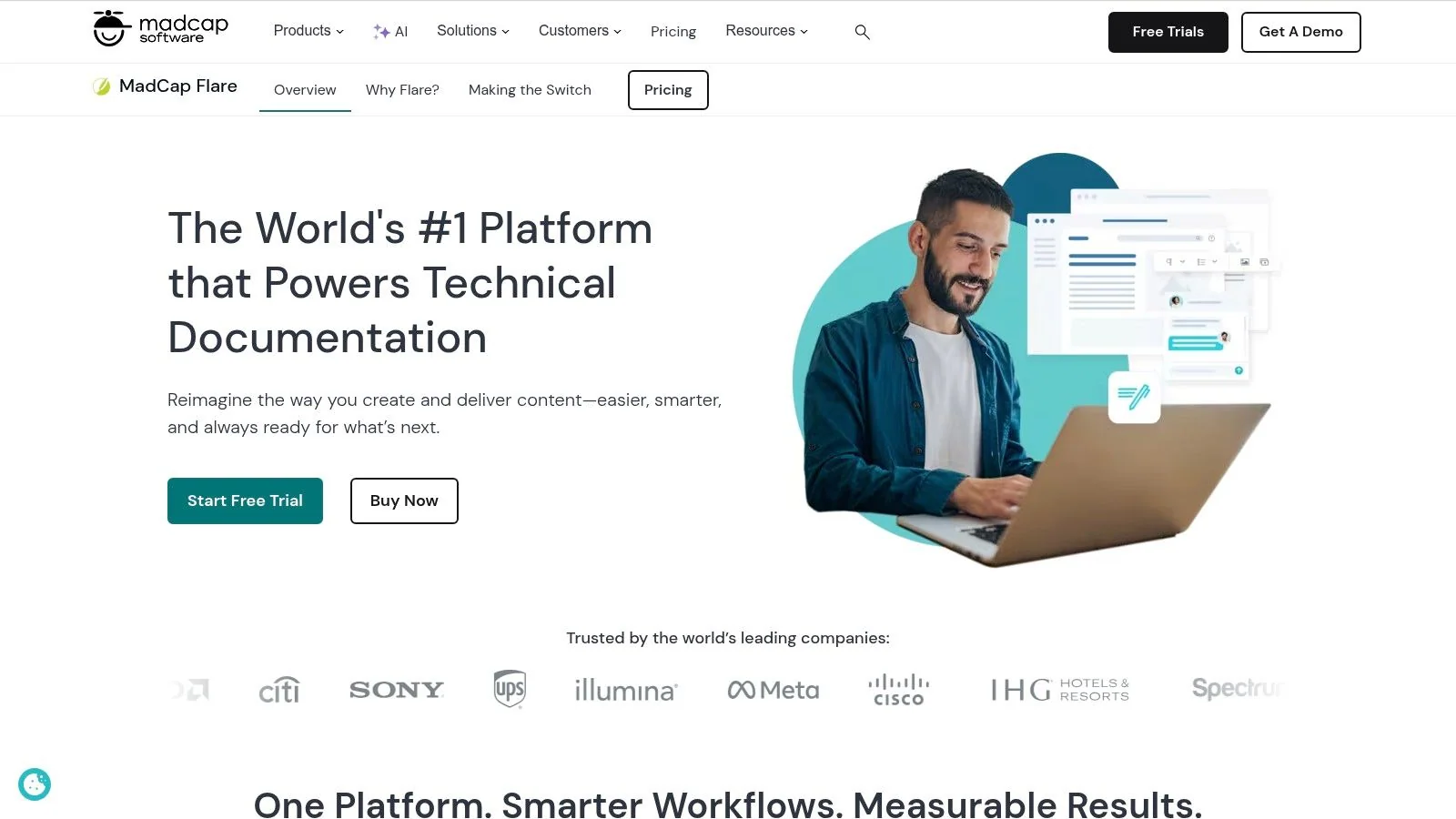Click the Buy Now button

(x=404, y=500)
